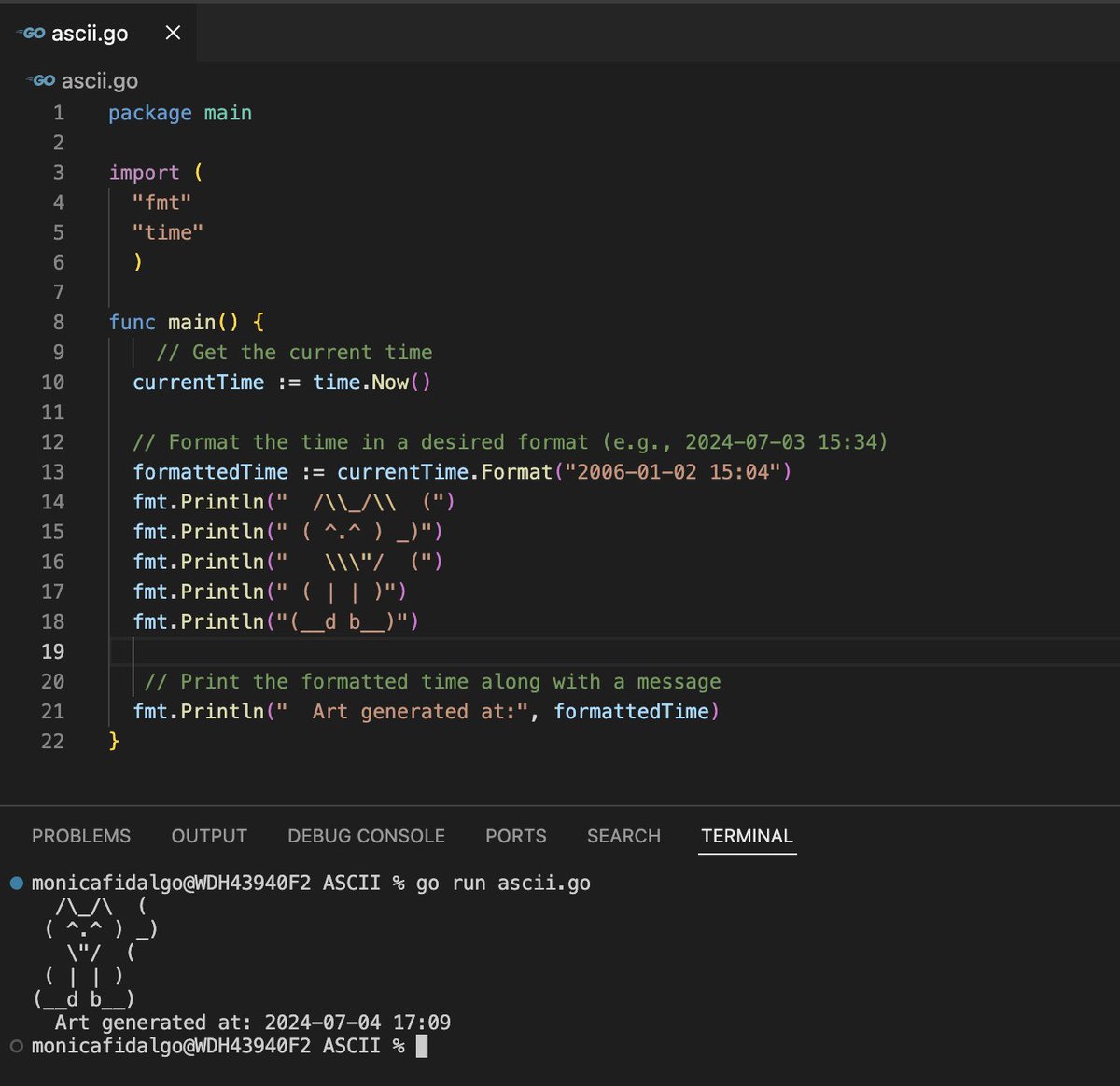
Task: Open the SEARCH panel
Action: click(623, 836)
